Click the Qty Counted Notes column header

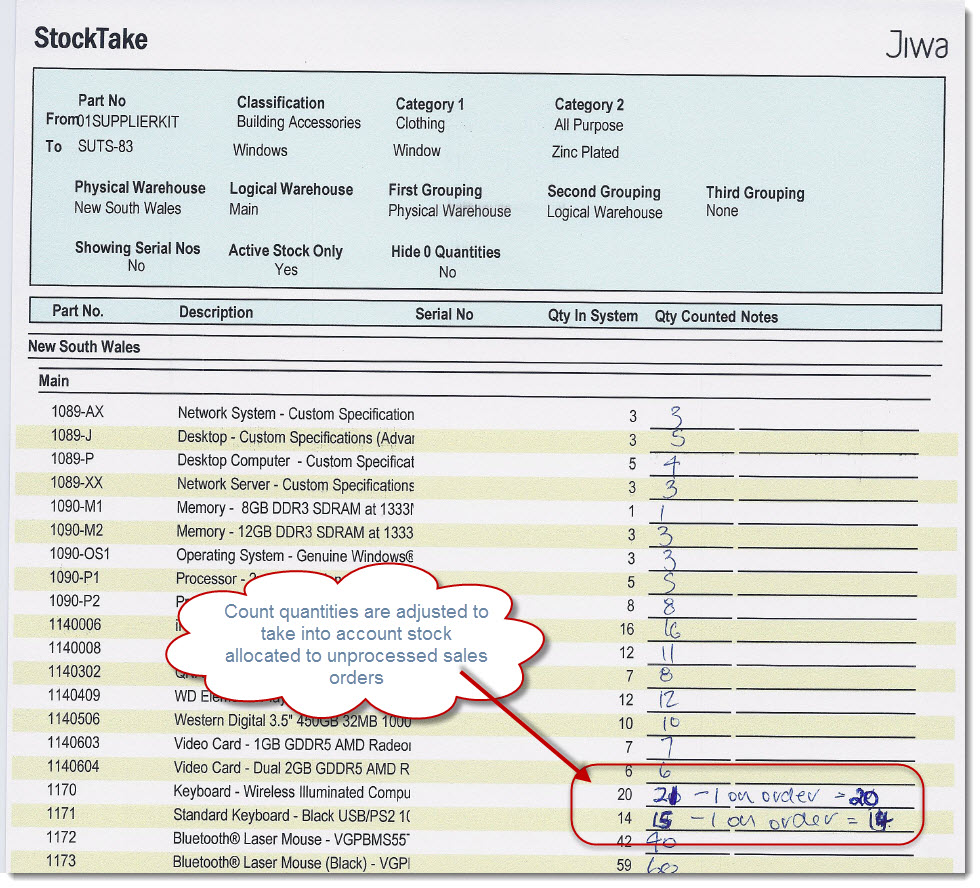point(716,317)
